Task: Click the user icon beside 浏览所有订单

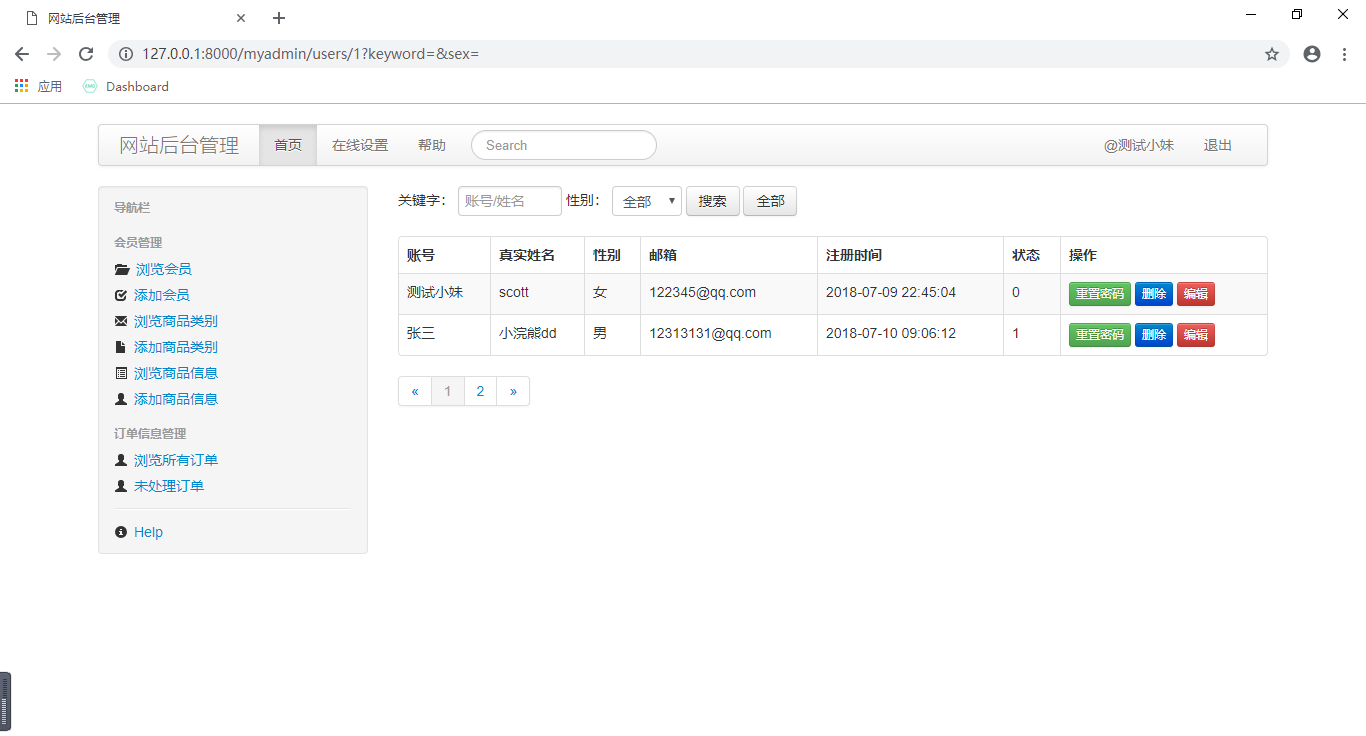Action: pyautogui.click(x=121, y=461)
